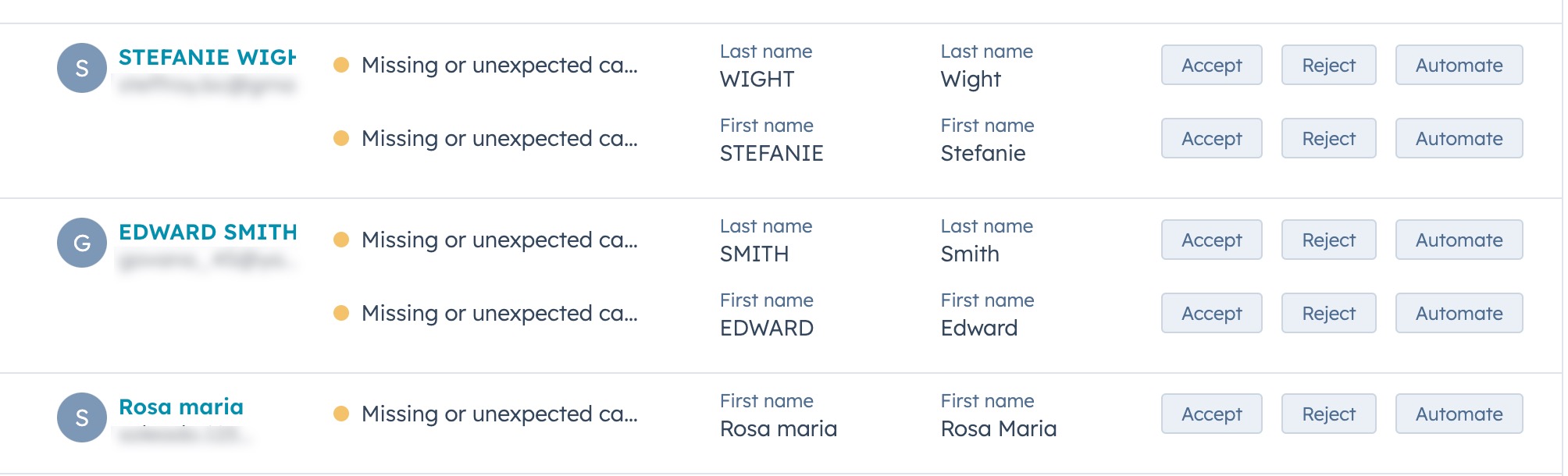Reject the WIGHT last name fix

coord(1328,65)
